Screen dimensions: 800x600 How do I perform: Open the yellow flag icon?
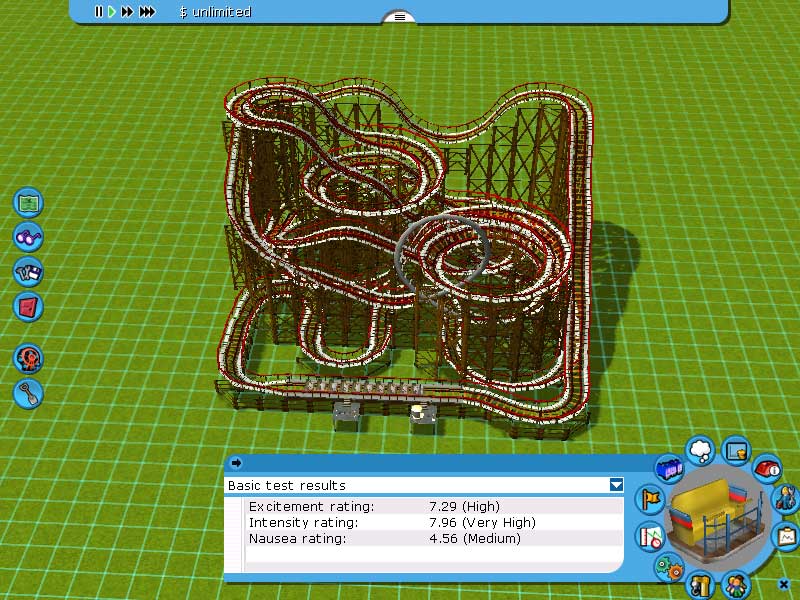click(x=650, y=499)
